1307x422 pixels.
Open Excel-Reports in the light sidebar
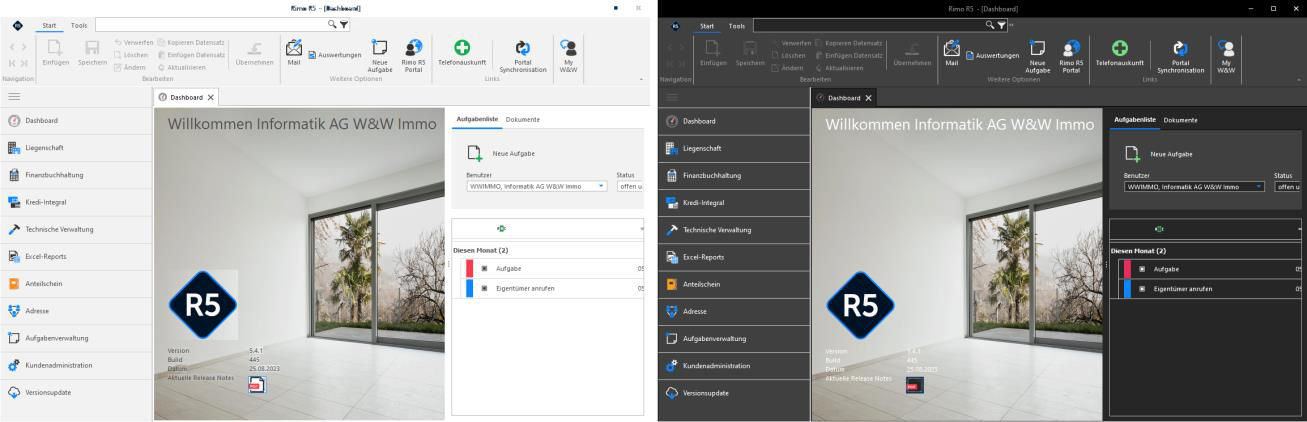(76, 257)
